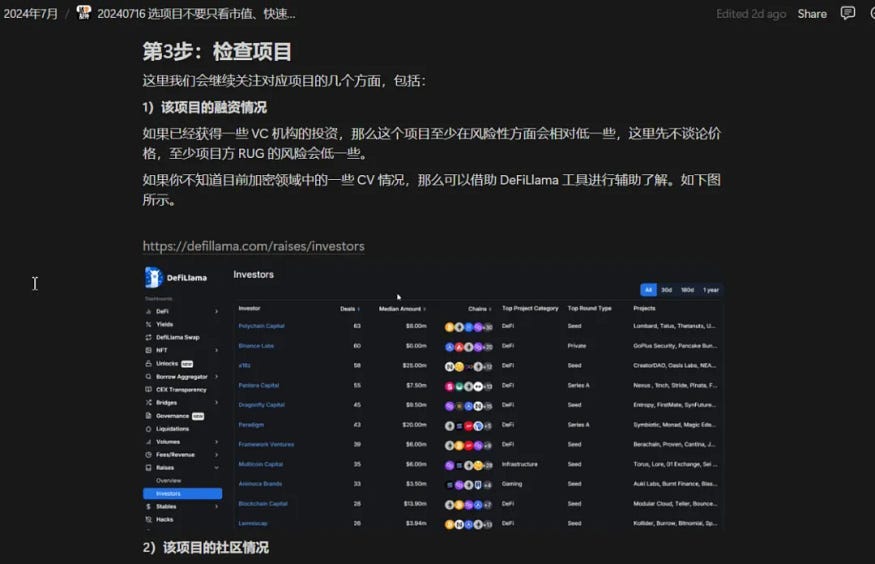875x564 pixels.
Task: Open Overview under Raises
Action: click(169, 480)
